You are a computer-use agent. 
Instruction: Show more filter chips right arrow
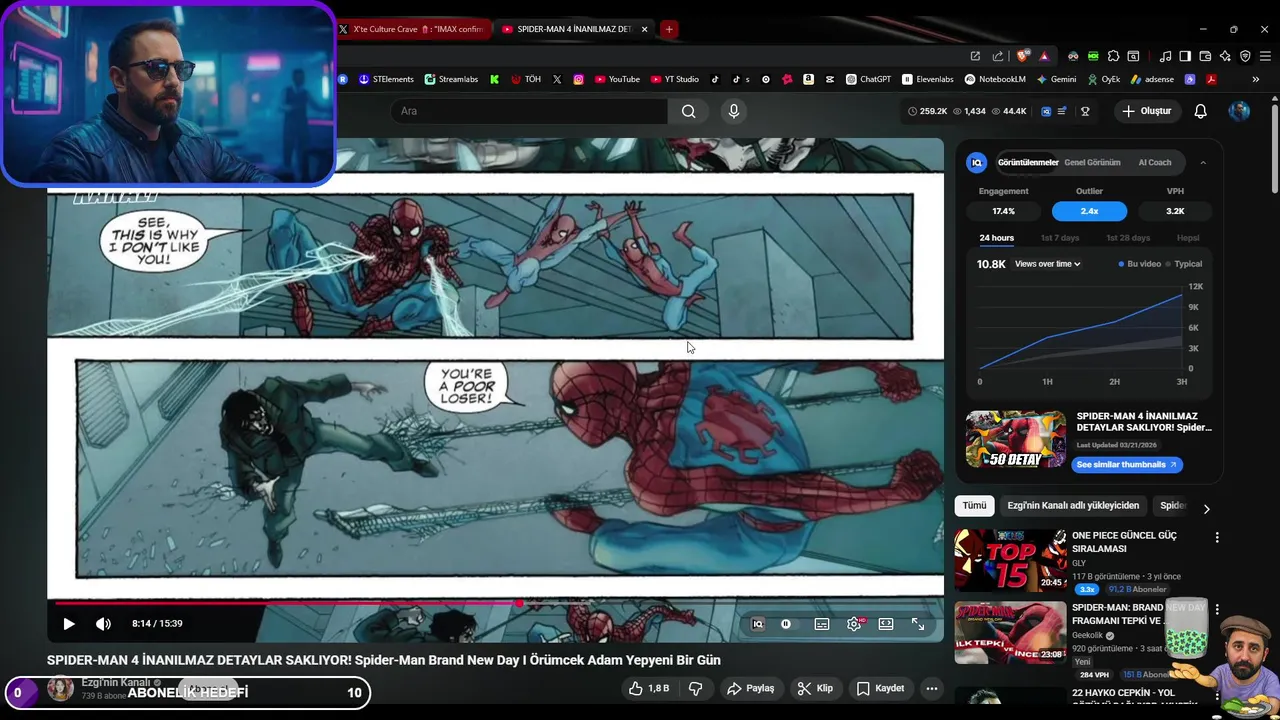(1206, 508)
